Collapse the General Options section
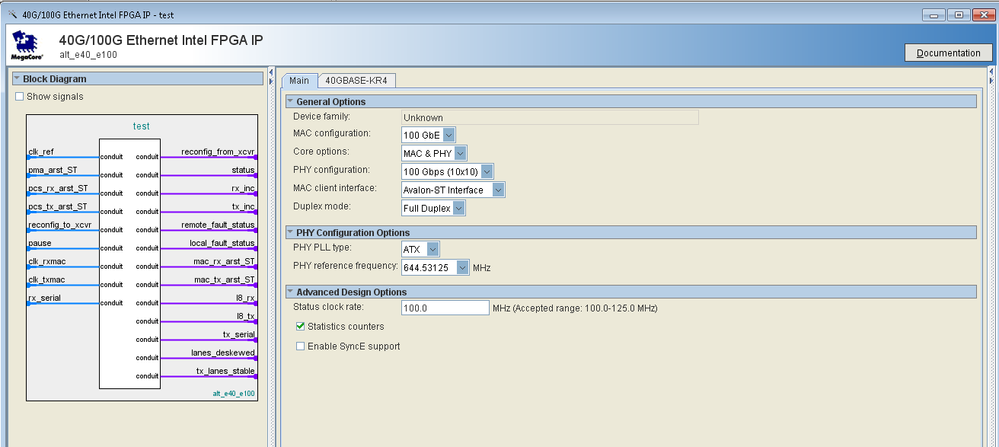 tap(290, 101)
